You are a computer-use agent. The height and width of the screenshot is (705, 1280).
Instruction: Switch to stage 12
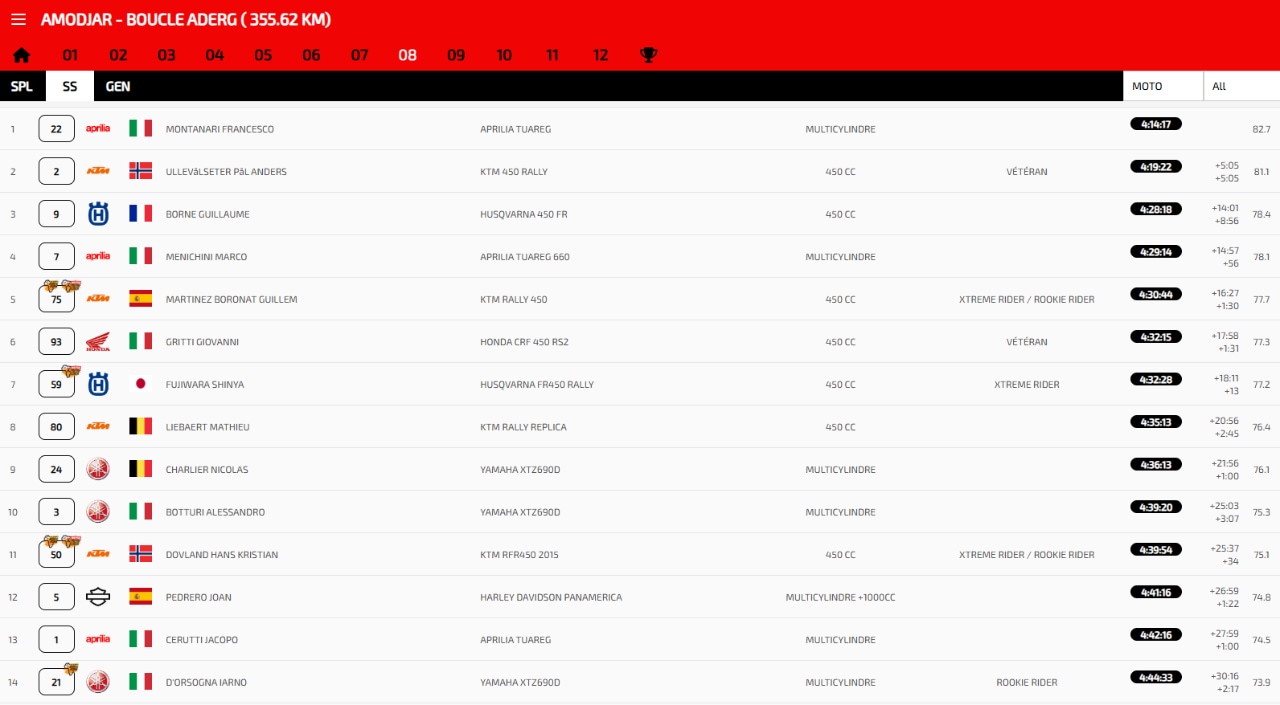[x=600, y=55]
